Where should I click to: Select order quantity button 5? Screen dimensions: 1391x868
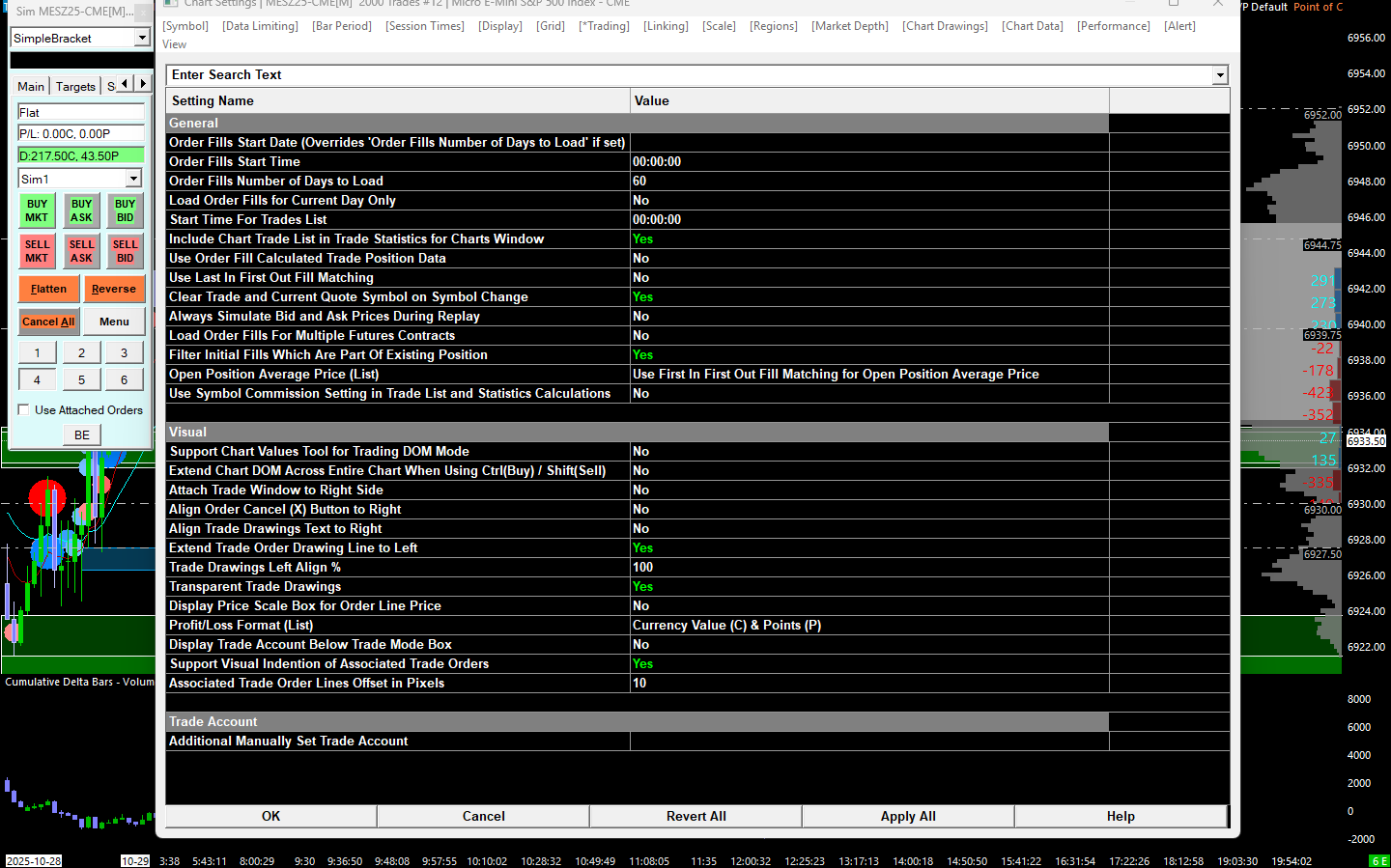coord(82,380)
